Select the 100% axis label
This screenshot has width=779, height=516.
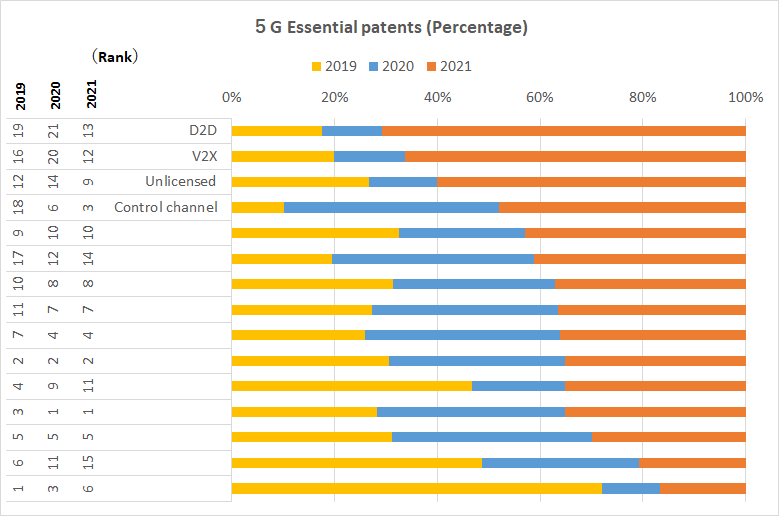point(745,97)
